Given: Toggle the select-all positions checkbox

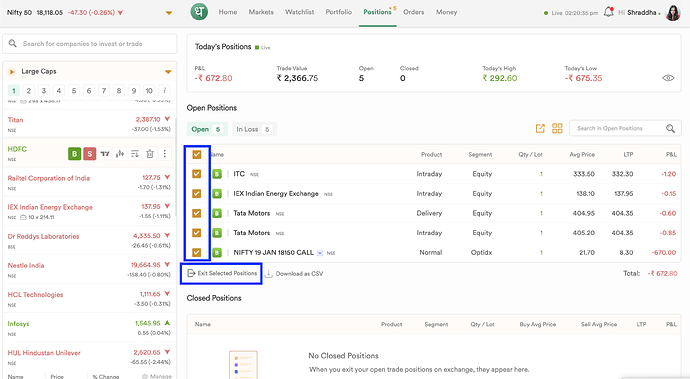Looking at the screenshot, I should coord(197,155).
